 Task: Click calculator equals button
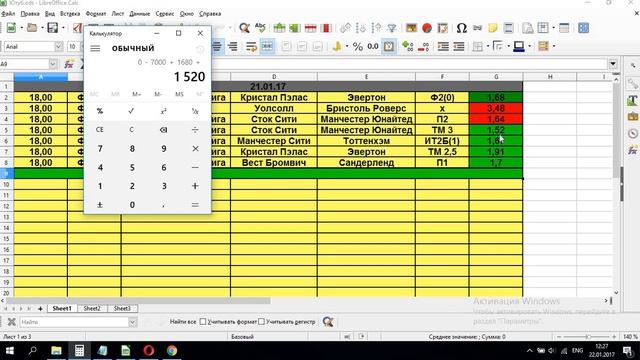[x=195, y=205]
